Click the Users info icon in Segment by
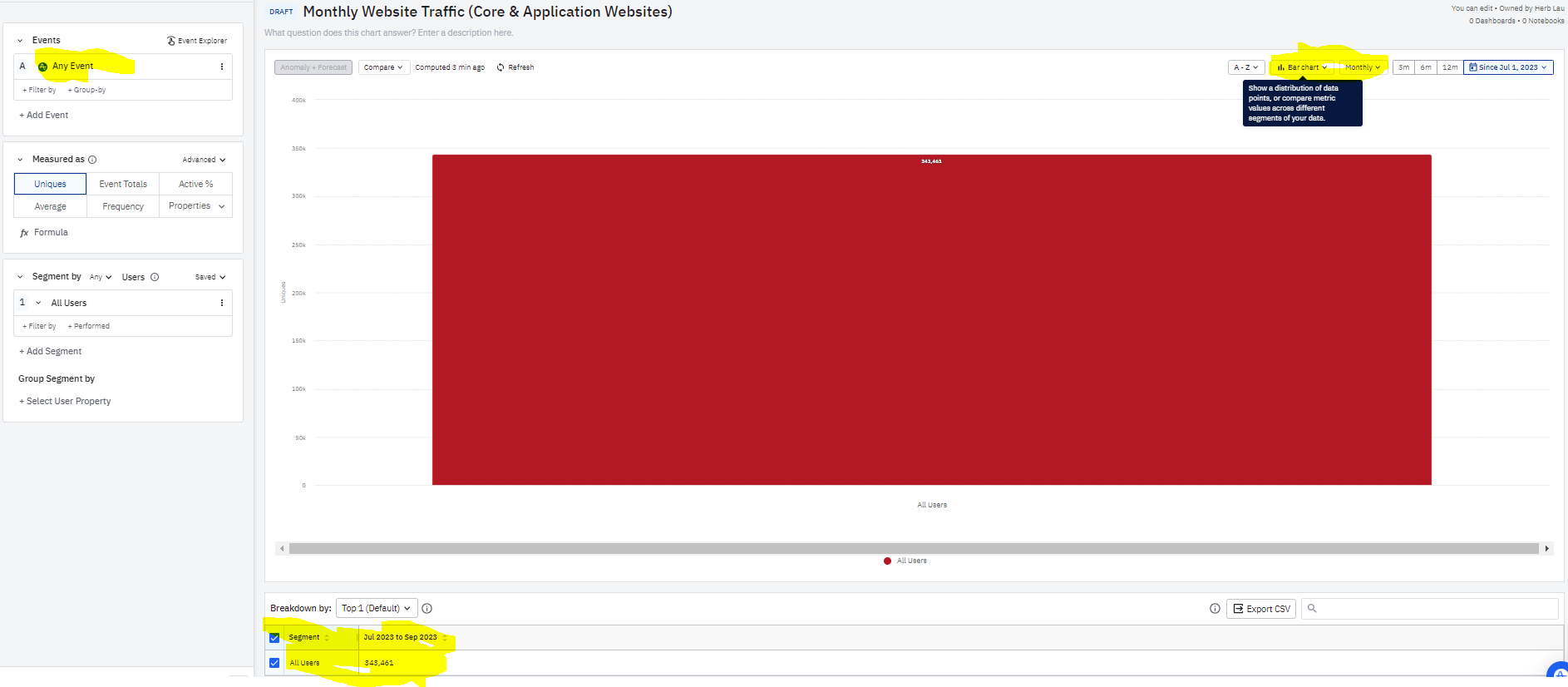This screenshot has height=687, width=1568. (x=155, y=277)
